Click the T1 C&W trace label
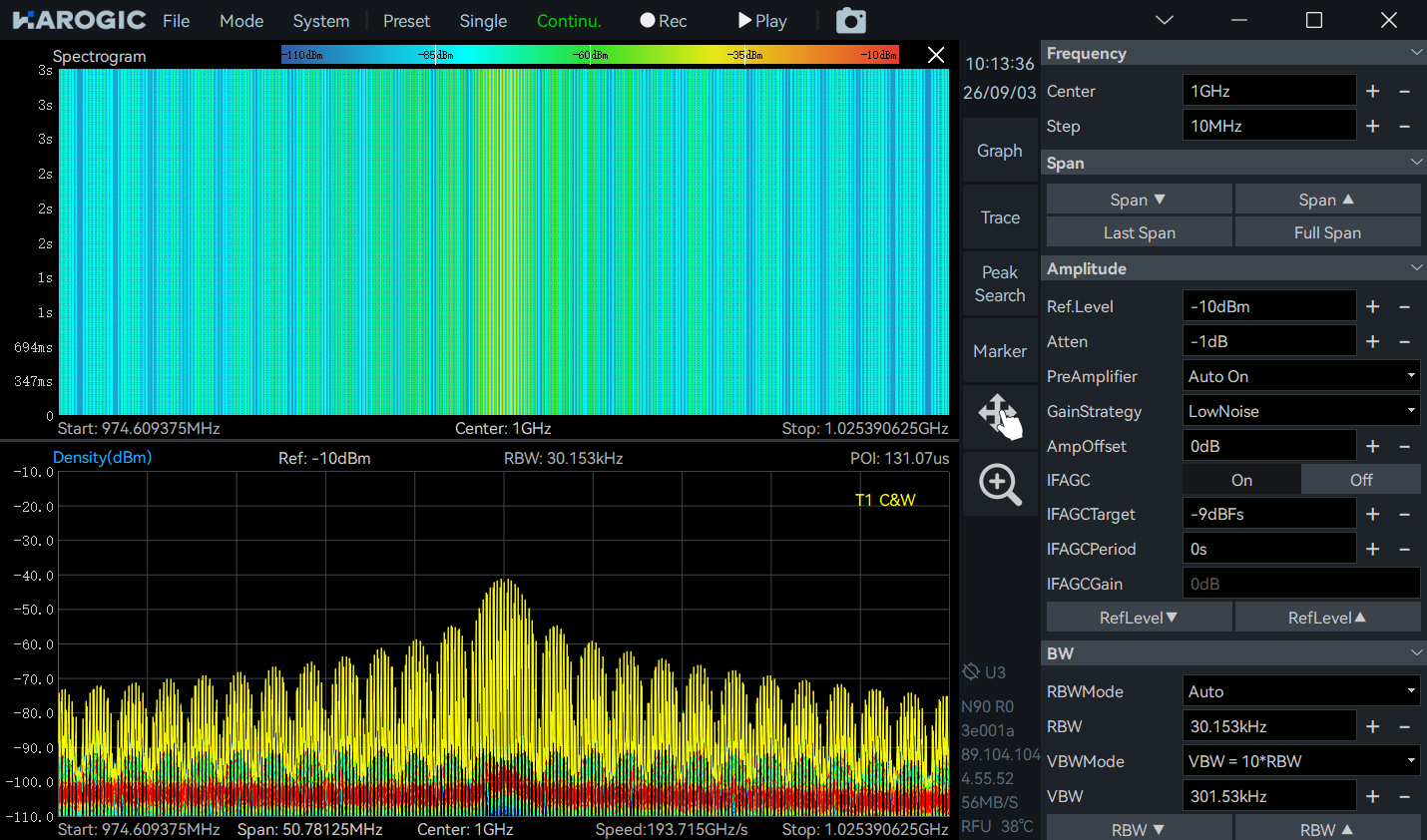Image resolution: width=1427 pixels, height=840 pixels. click(x=885, y=500)
